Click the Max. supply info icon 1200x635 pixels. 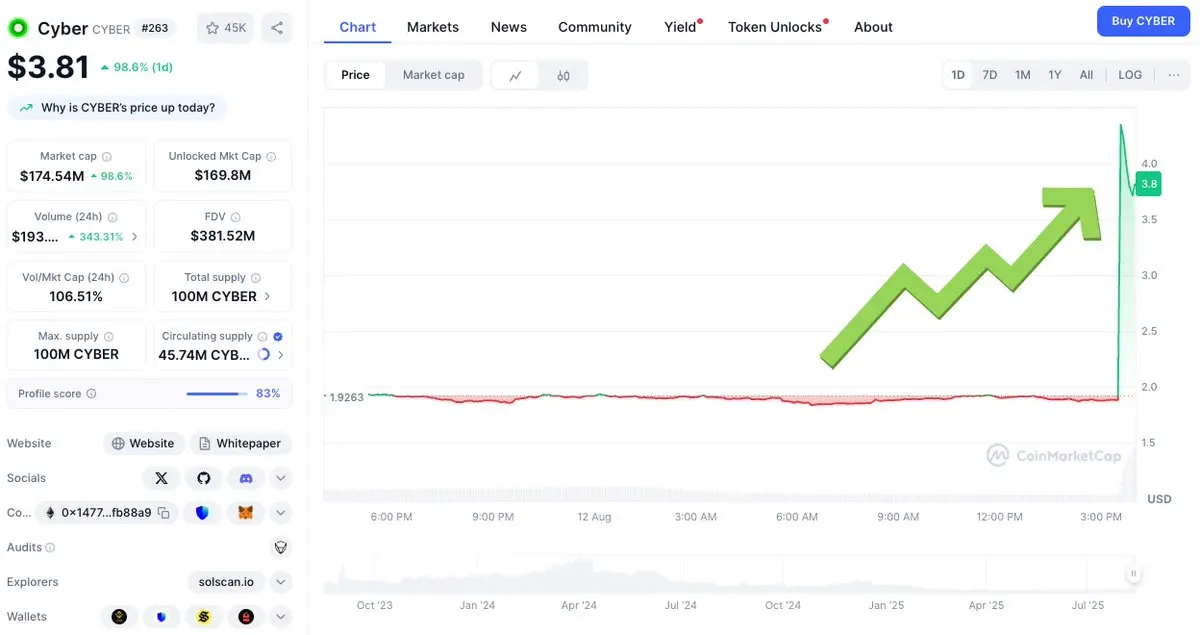(x=108, y=337)
